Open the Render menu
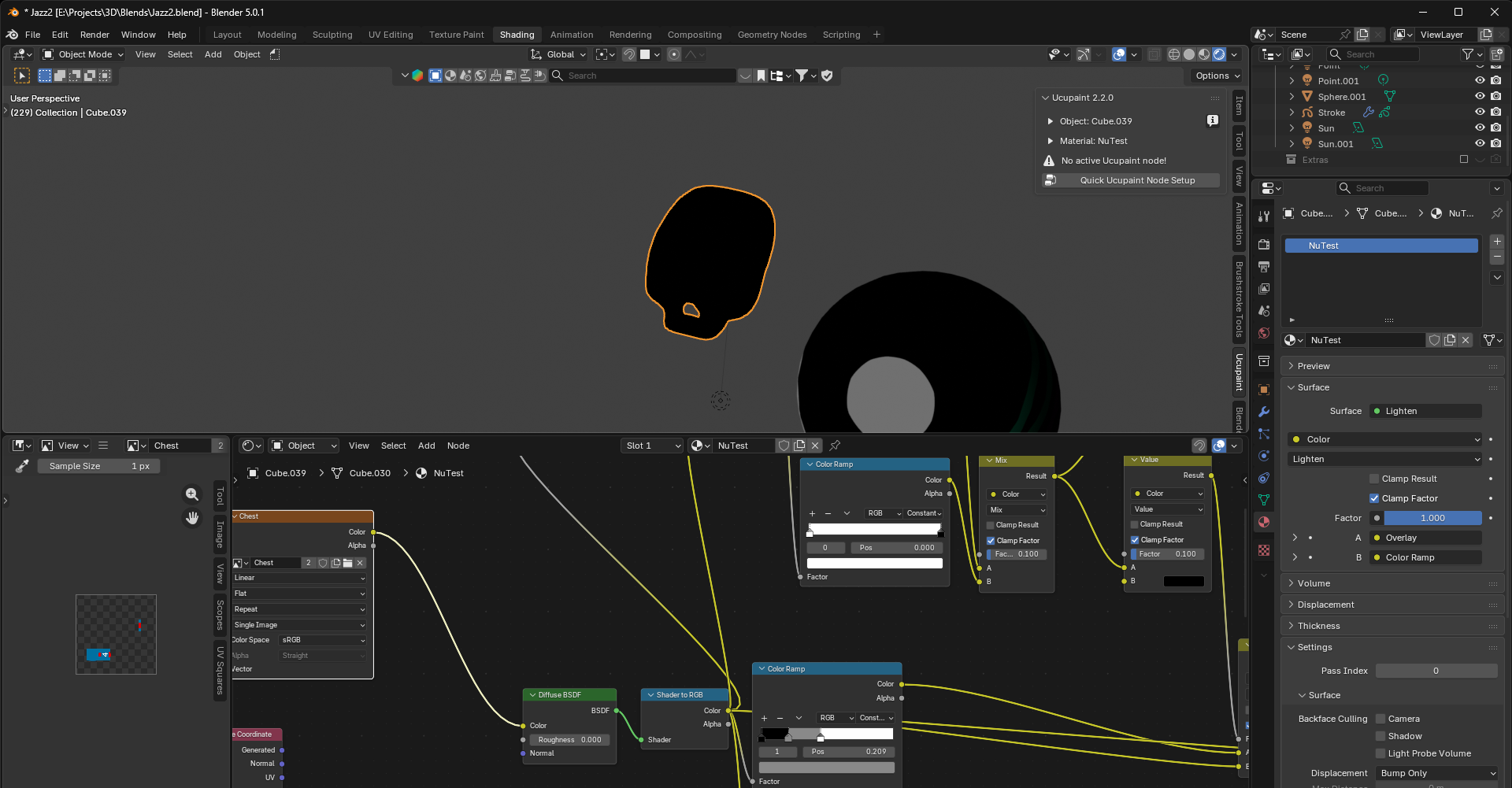This screenshot has height=788, width=1512. coord(94,35)
